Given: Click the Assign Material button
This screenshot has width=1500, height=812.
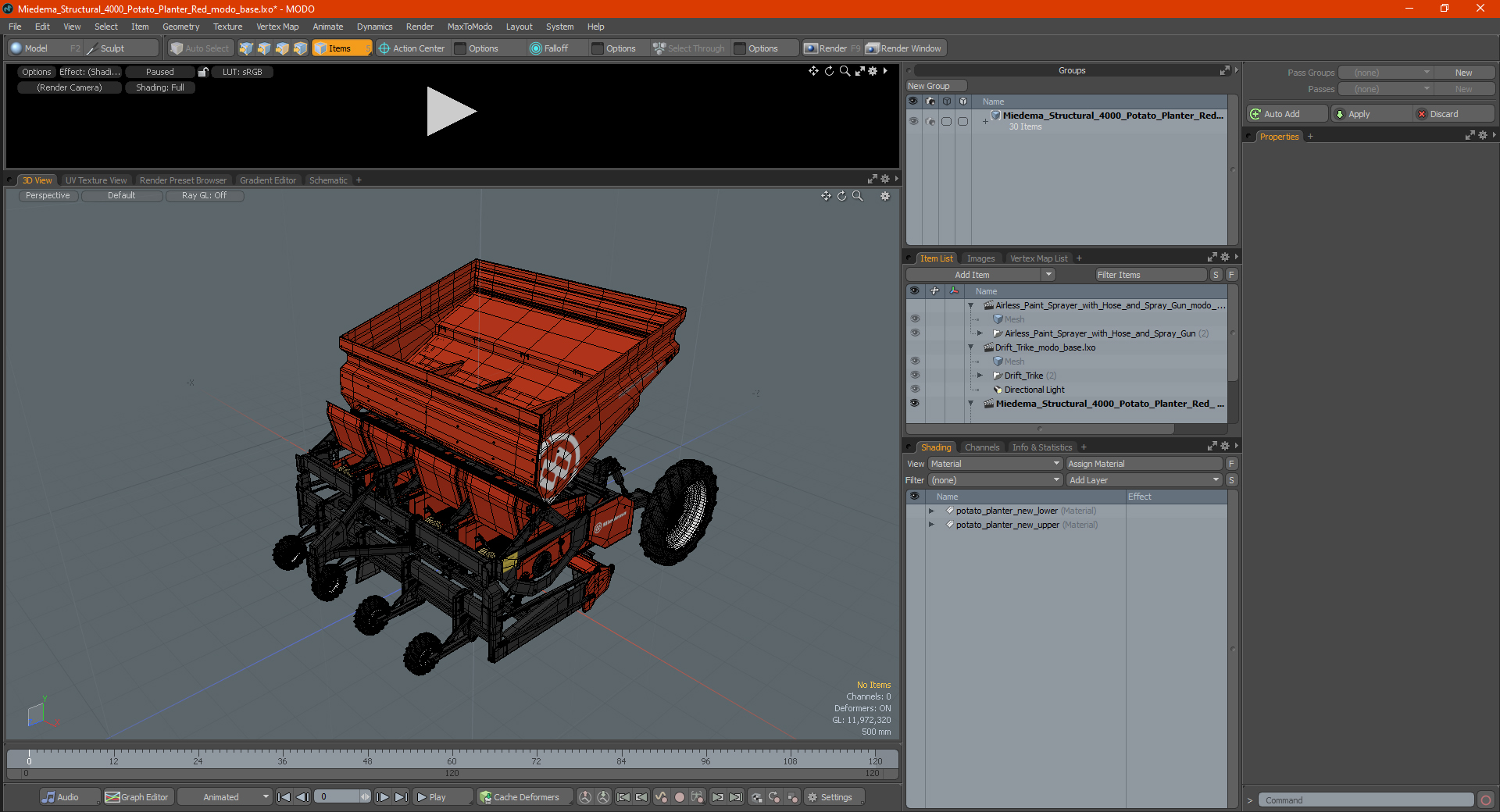Looking at the screenshot, I should point(1144,464).
